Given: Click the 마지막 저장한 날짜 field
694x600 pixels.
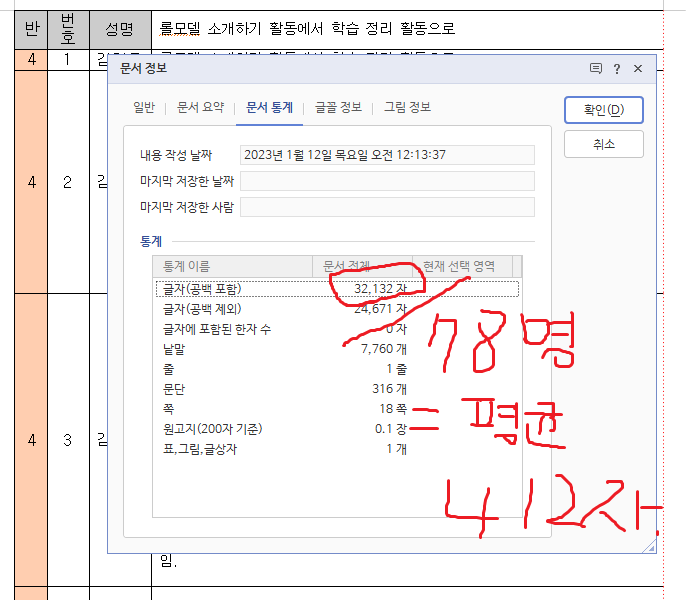Looking at the screenshot, I should point(387,181).
